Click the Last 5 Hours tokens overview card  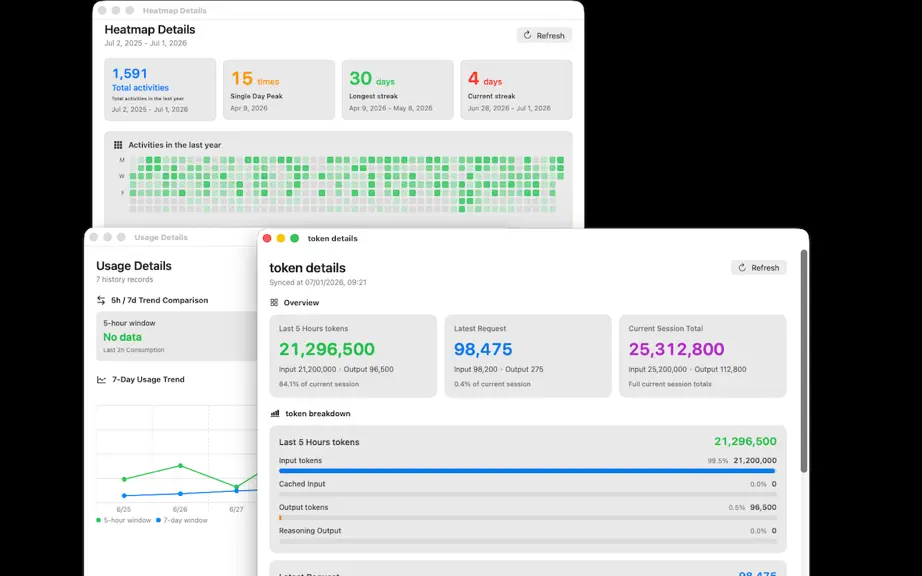(x=353, y=356)
